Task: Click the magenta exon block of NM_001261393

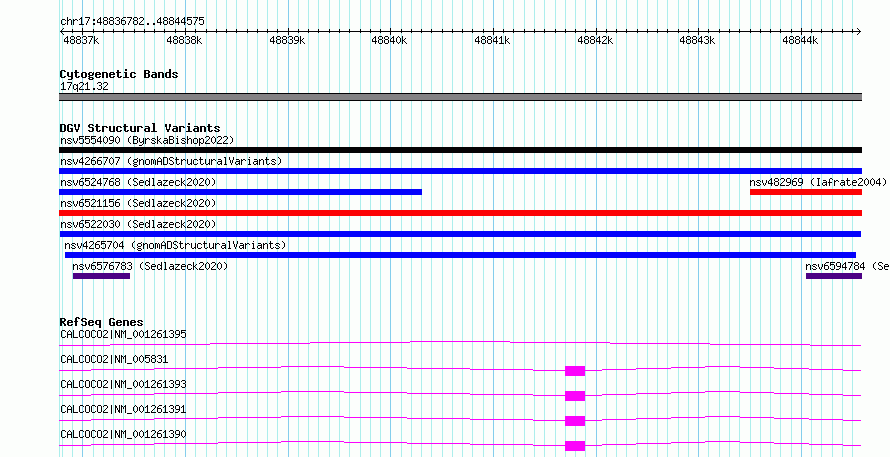Action: pos(575,396)
